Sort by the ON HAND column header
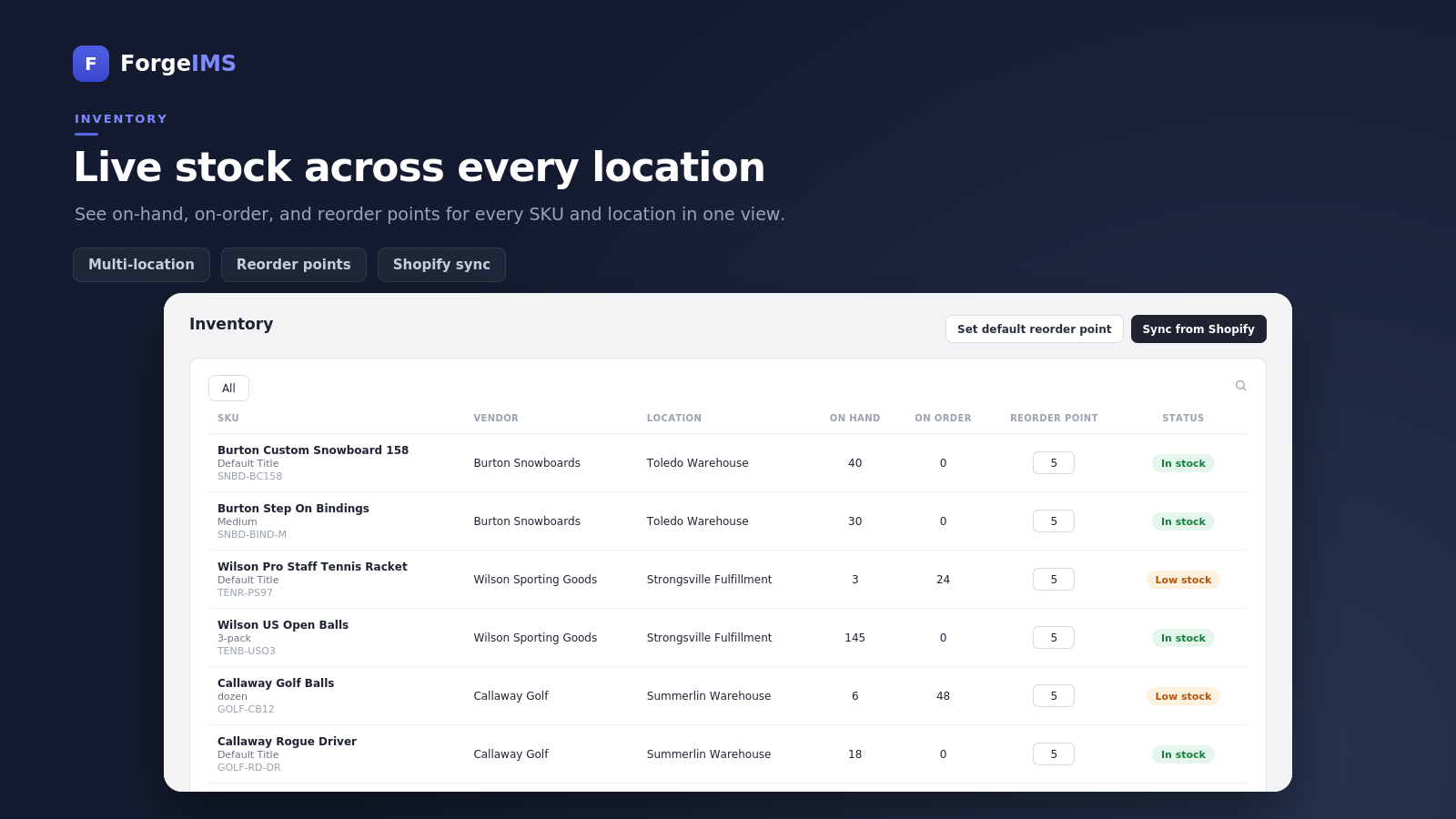This screenshot has height=819, width=1456. click(x=854, y=419)
